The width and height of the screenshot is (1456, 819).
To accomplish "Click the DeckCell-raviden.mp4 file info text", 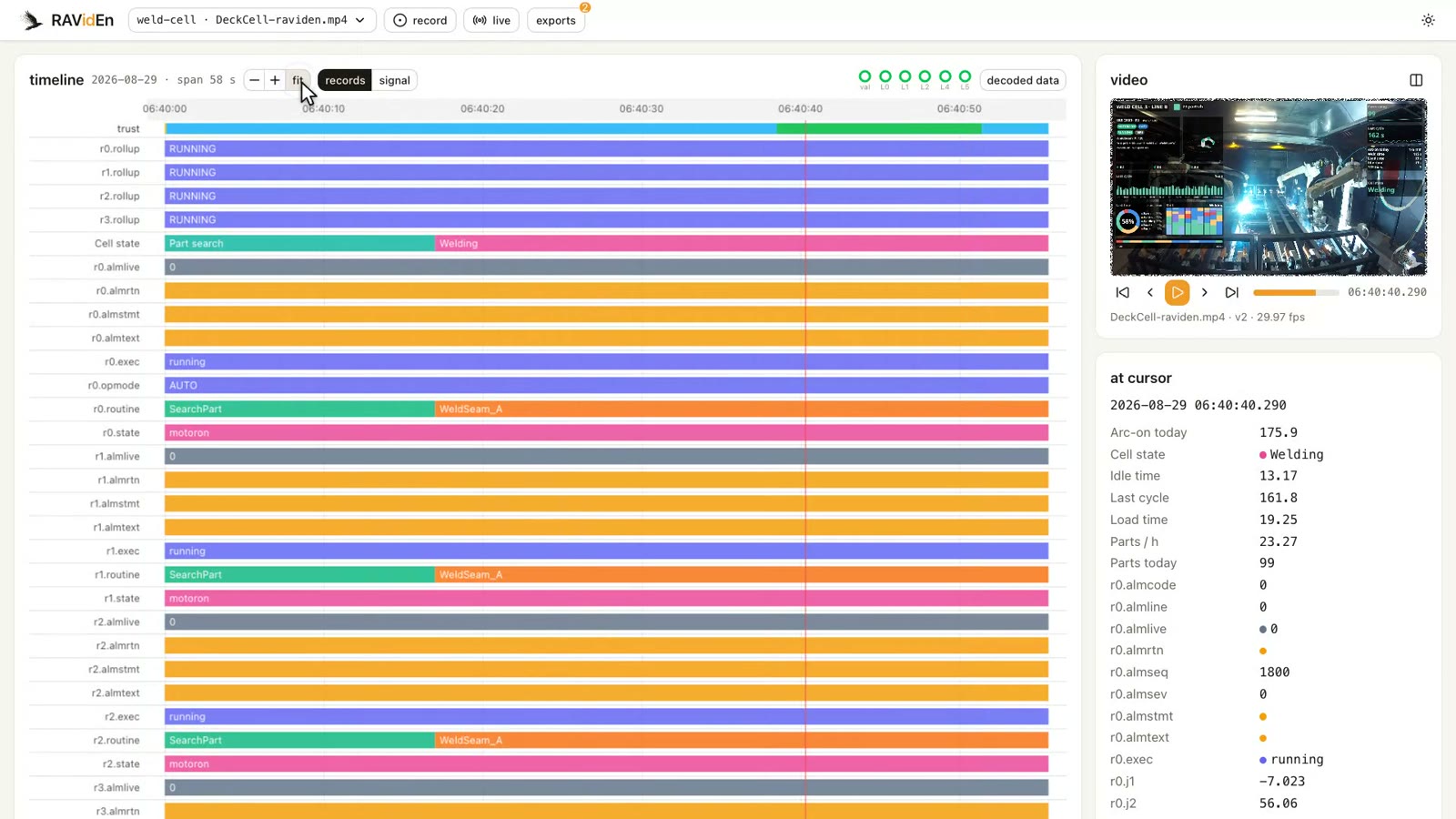I will coord(1208,317).
